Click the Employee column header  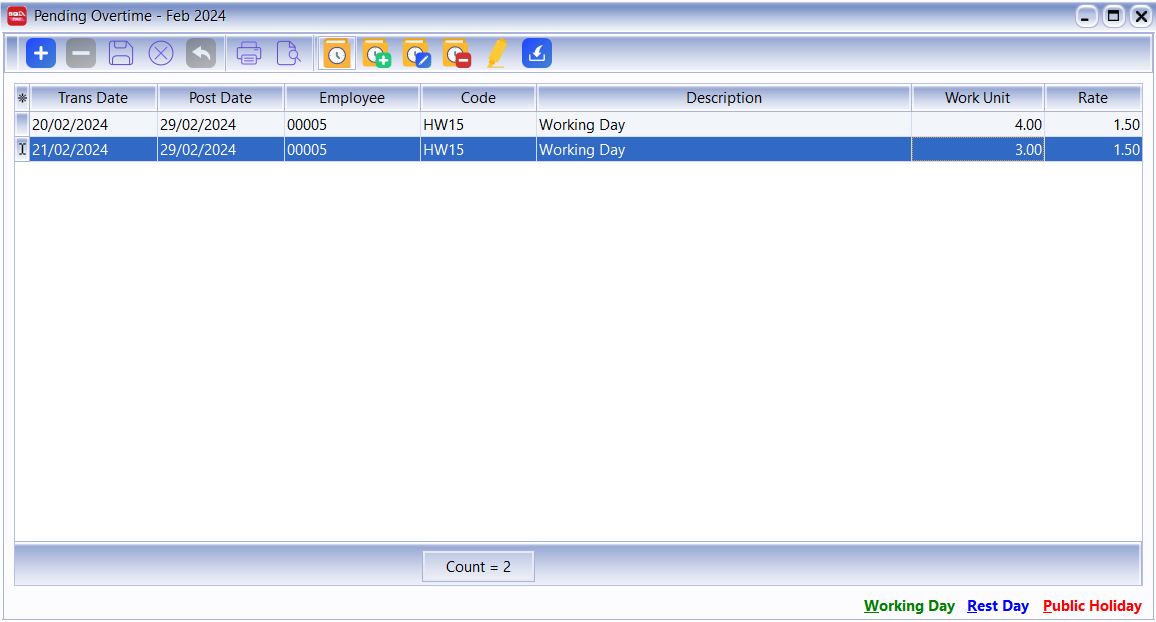click(x=352, y=98)
